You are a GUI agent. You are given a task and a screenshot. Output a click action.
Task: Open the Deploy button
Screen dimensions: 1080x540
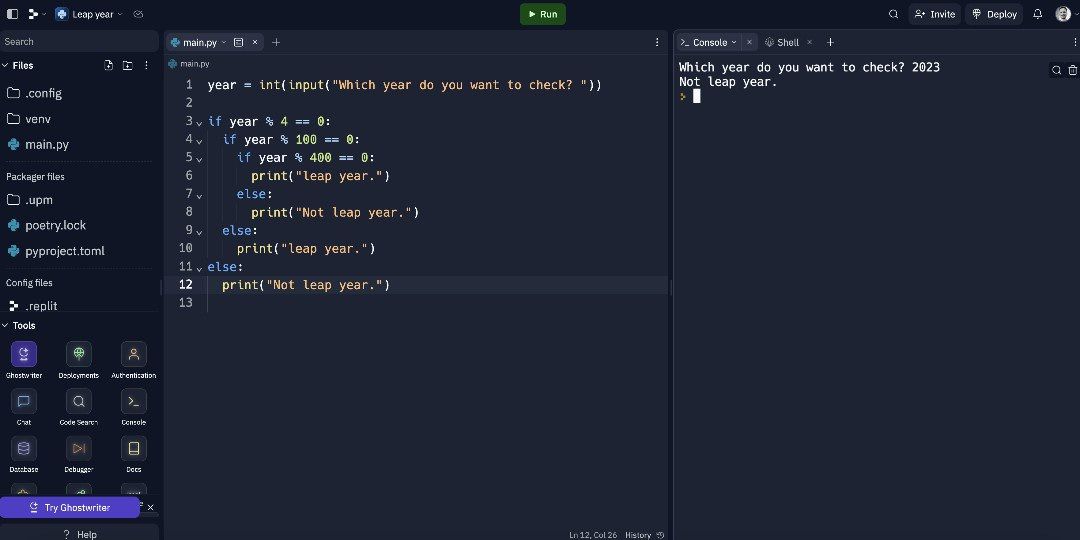[994, 14]
